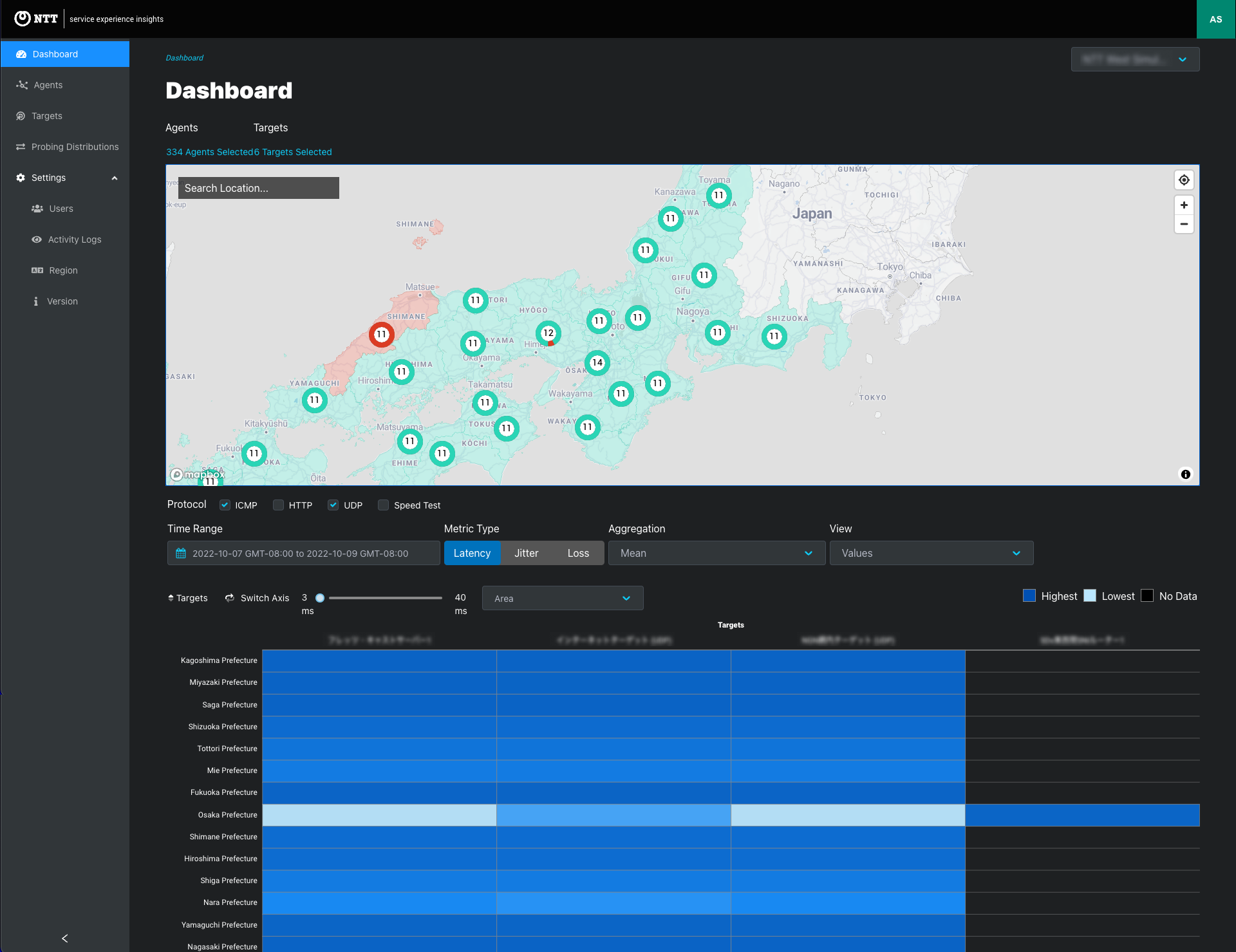Click the 12 cluster marker near Himeji
Screen dimensions: 1236x952
[x=548, y=333]
